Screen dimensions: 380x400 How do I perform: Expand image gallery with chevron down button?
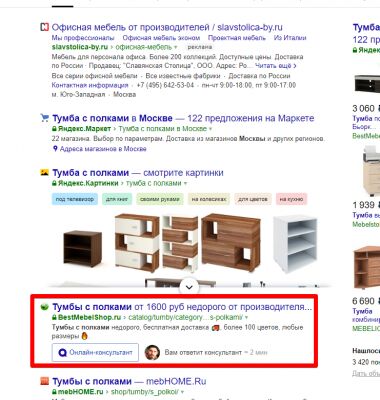(189, 287)
